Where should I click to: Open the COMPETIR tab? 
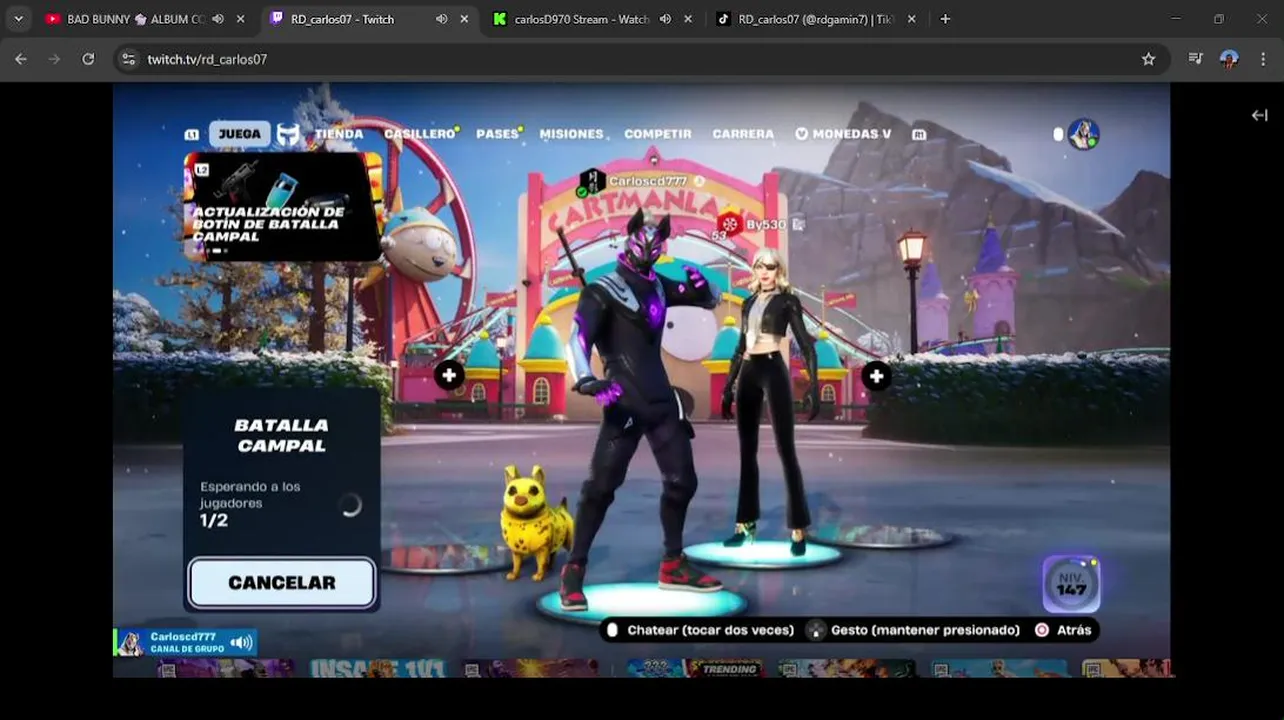tap(657, 134)
